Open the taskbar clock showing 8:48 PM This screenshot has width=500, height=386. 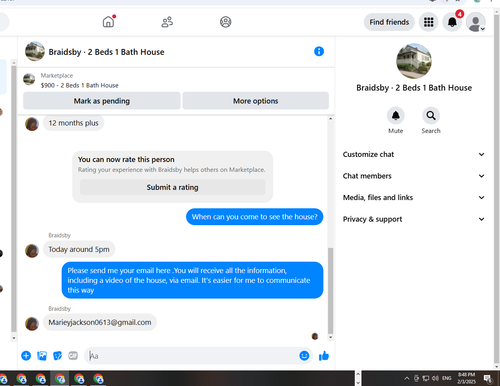466,378
